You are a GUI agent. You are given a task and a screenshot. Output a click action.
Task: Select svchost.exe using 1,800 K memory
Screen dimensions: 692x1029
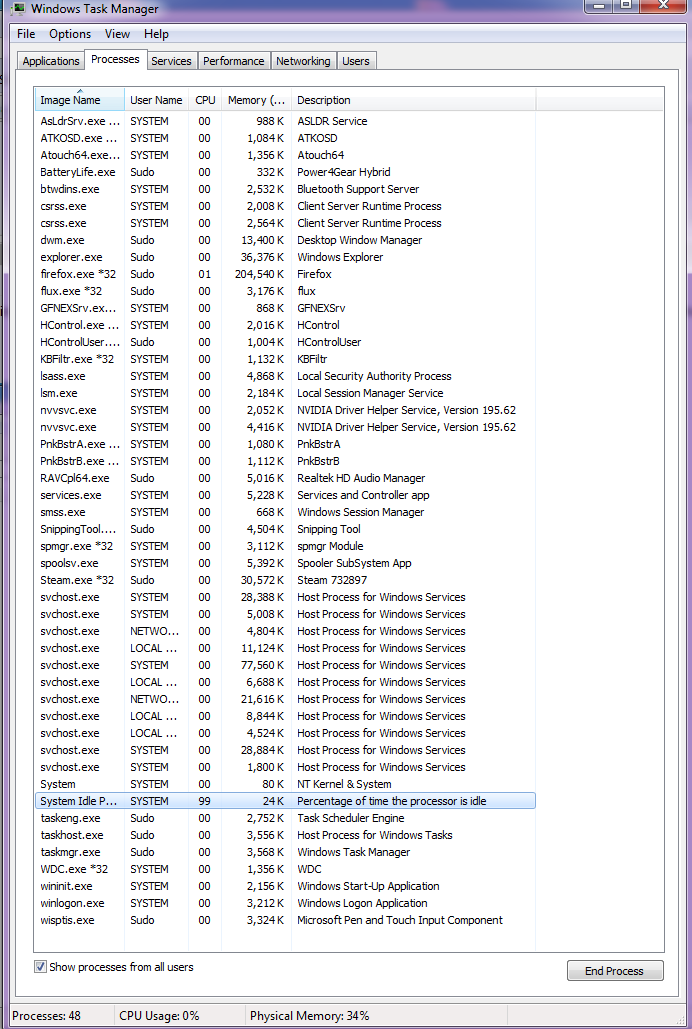point(285,767)
